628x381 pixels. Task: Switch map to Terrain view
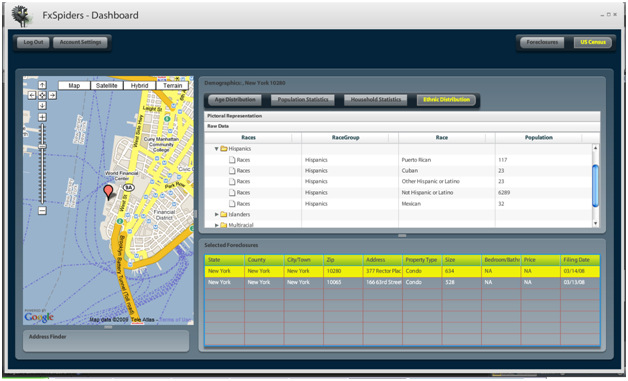(x=172, y=85)
